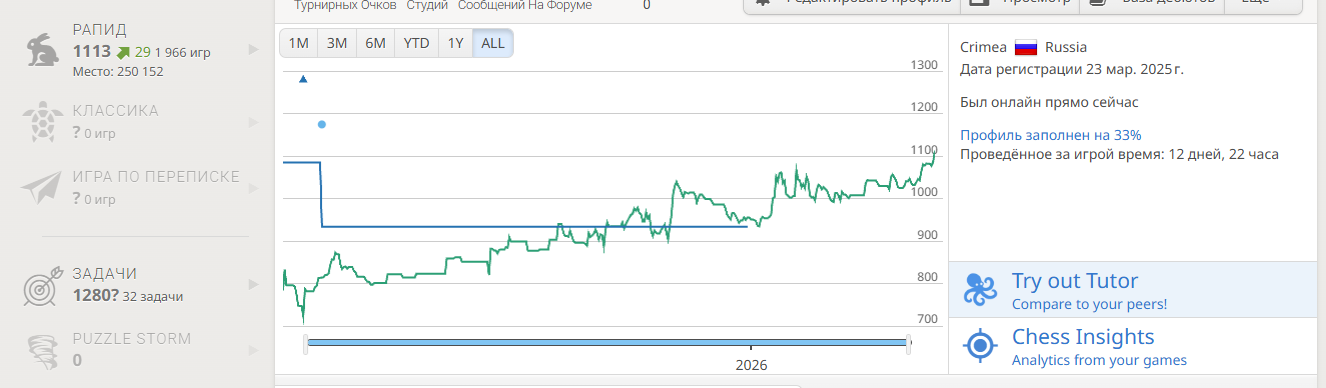Image resolution: width=1326 pixels, height=388 pixels.
Task: Click the octopus Tutor icon
Action: pos(980,289)
